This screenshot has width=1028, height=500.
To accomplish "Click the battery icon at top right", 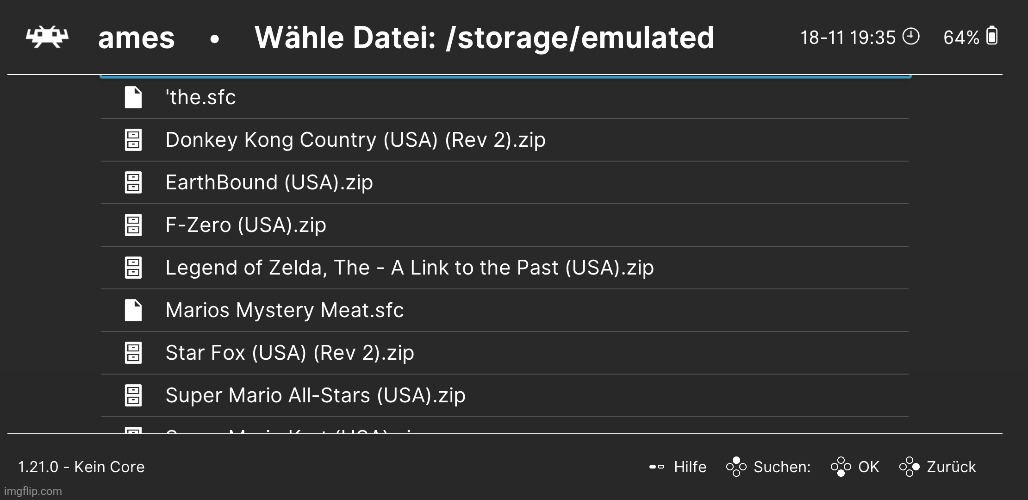I will 992,37.
